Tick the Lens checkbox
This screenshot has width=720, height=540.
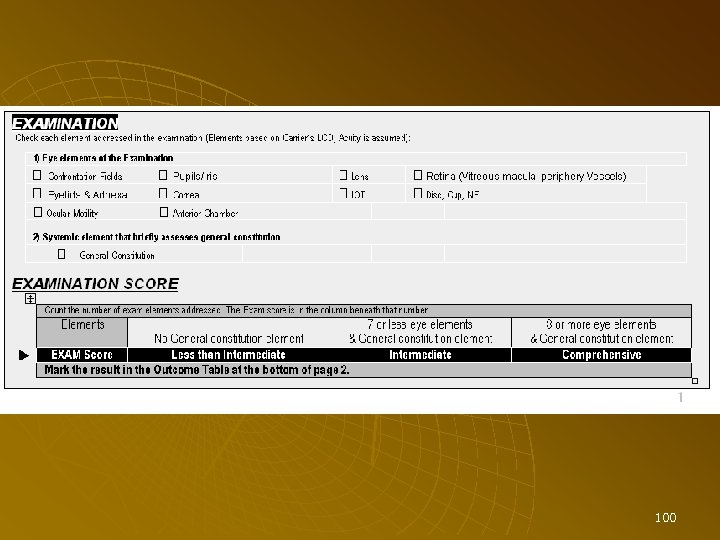tap(343, 175)
